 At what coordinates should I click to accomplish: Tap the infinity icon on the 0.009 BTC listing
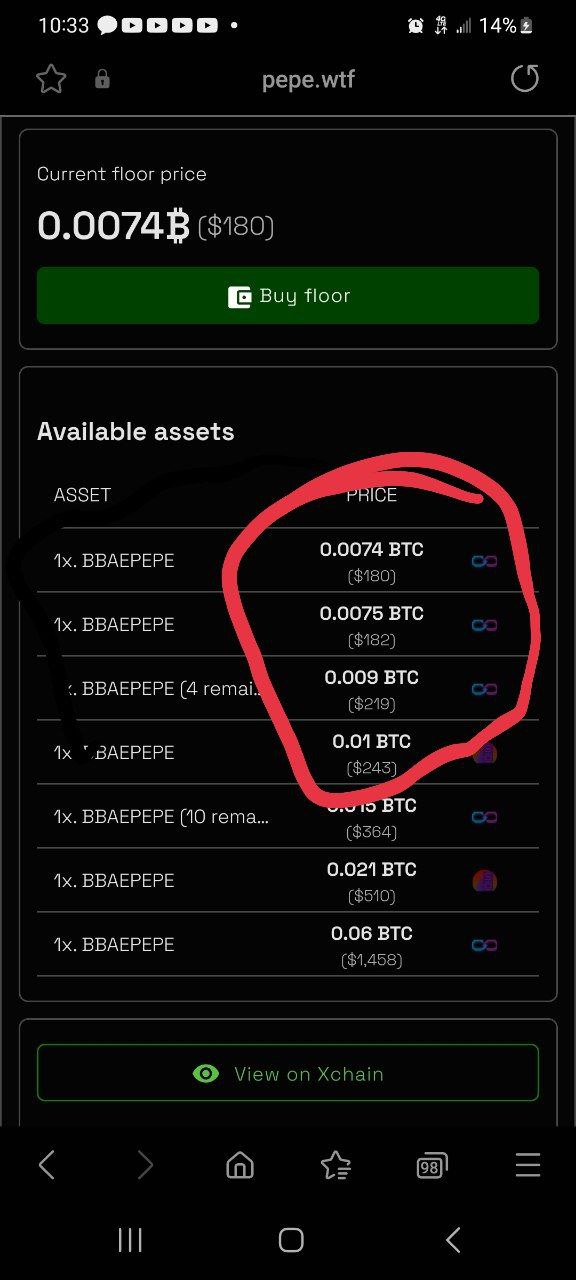point(484,689)
